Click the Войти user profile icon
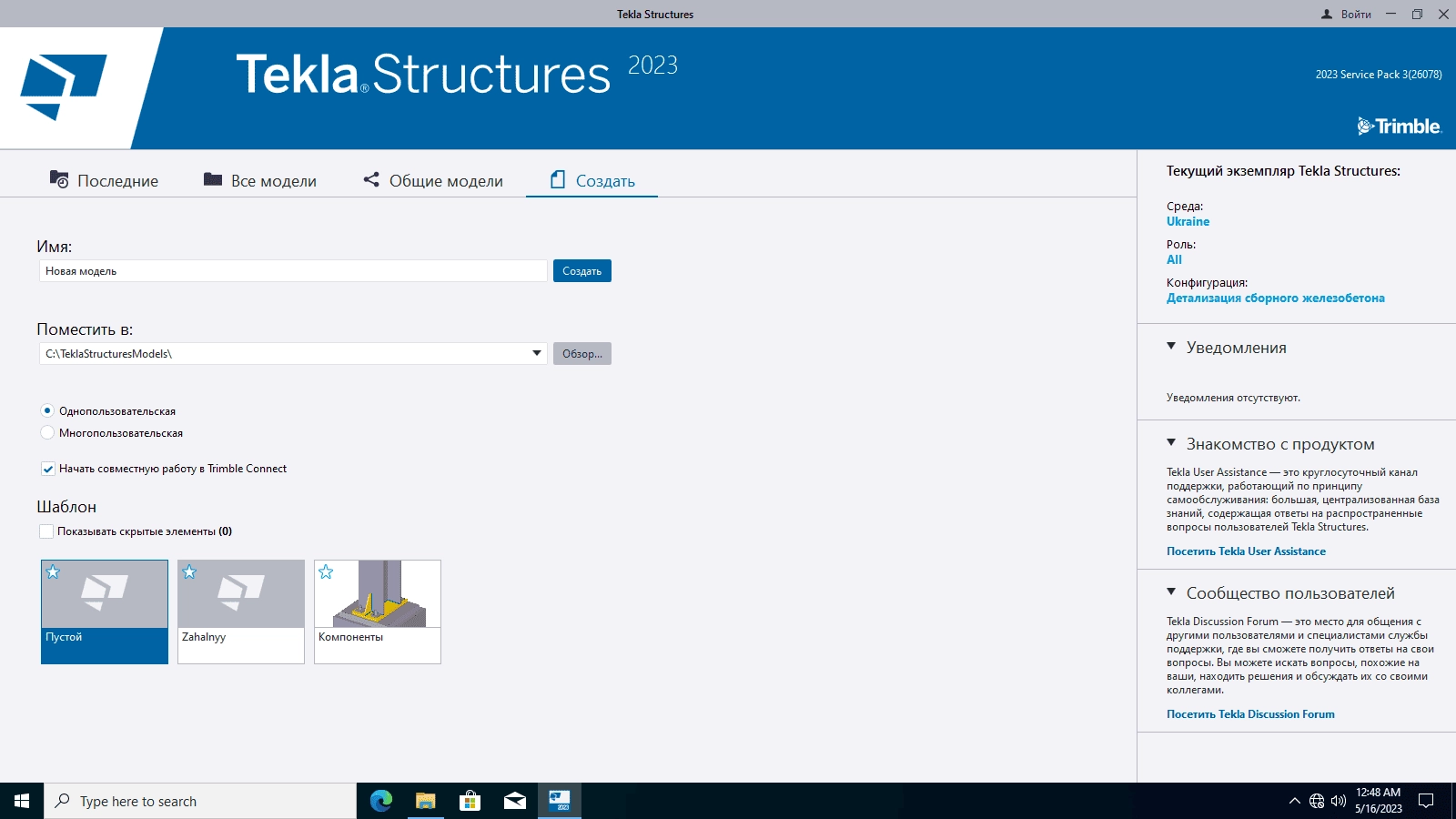This screenshot has width=1456, height=819. pos(1327,14)
